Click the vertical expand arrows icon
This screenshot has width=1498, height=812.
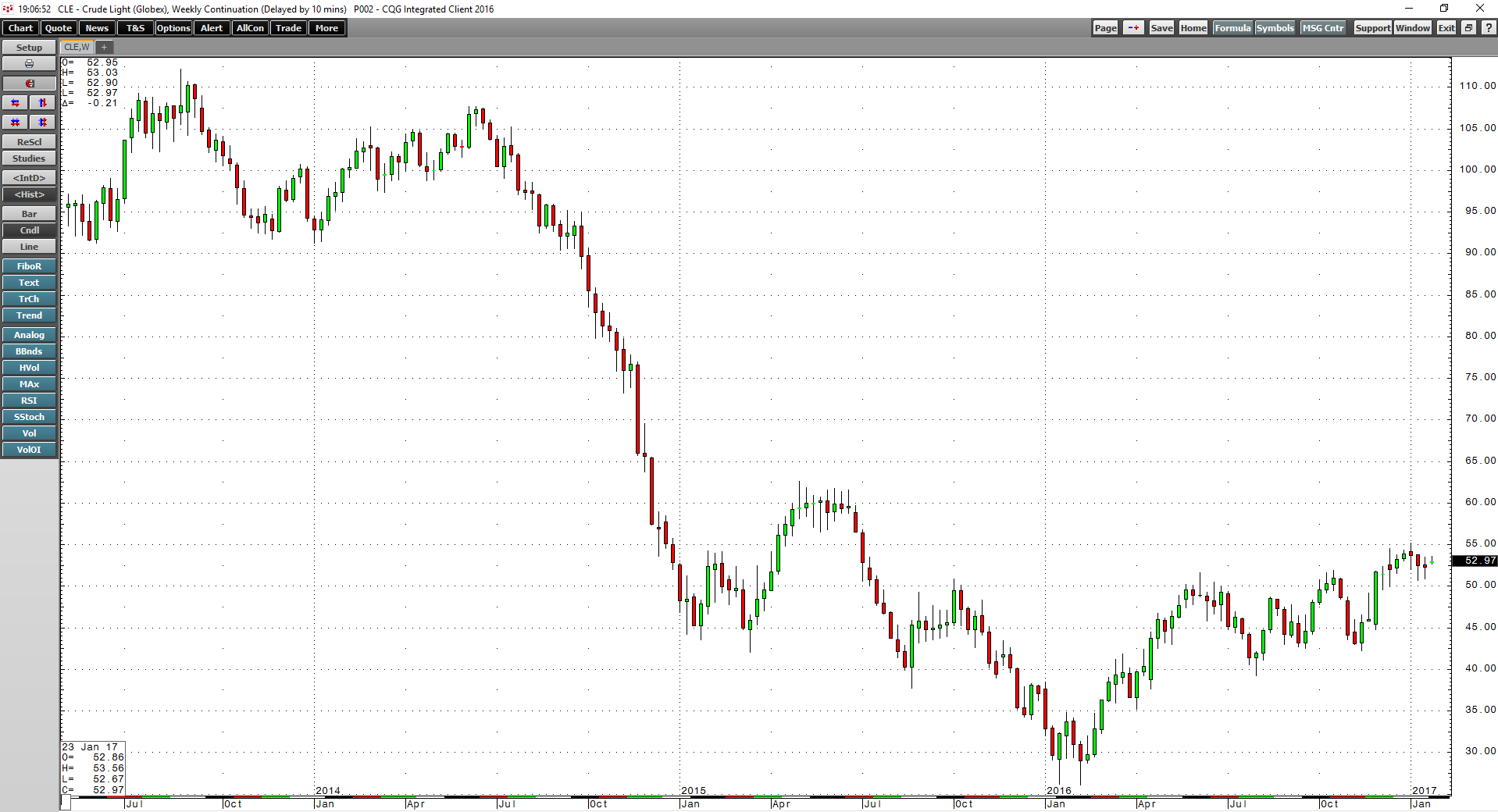(43, 103)
